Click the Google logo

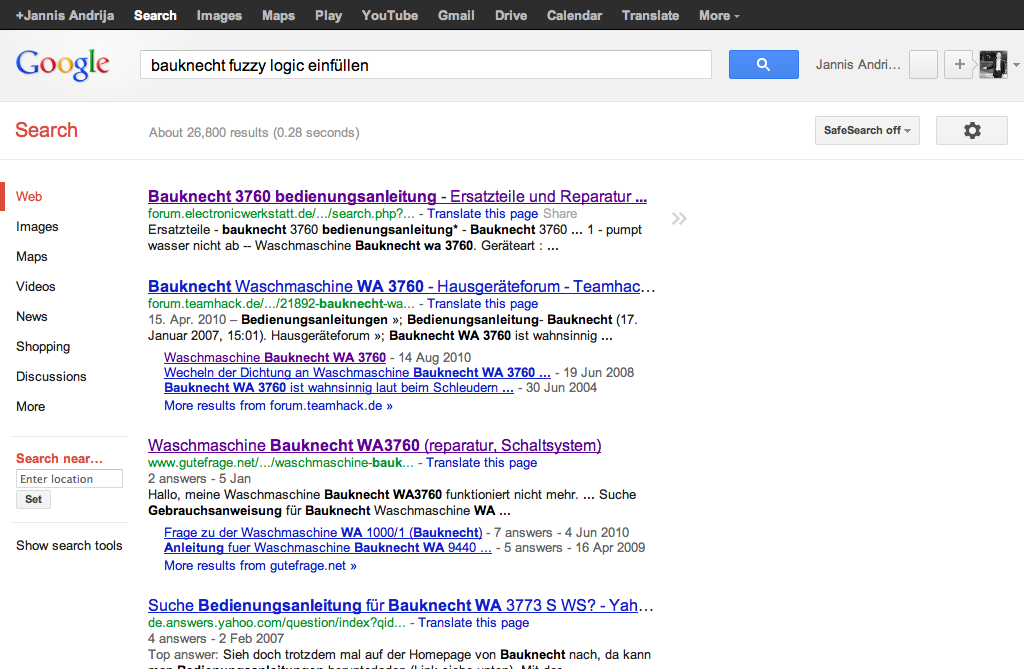[x=63, y=65]
